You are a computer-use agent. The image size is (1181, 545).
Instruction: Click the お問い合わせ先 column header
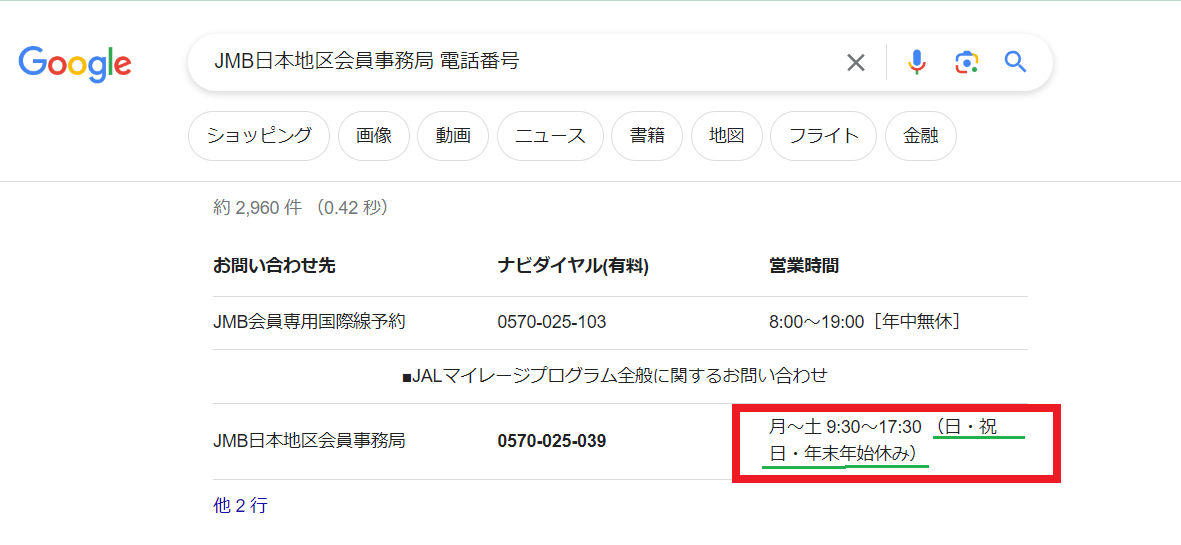(274, 266)
